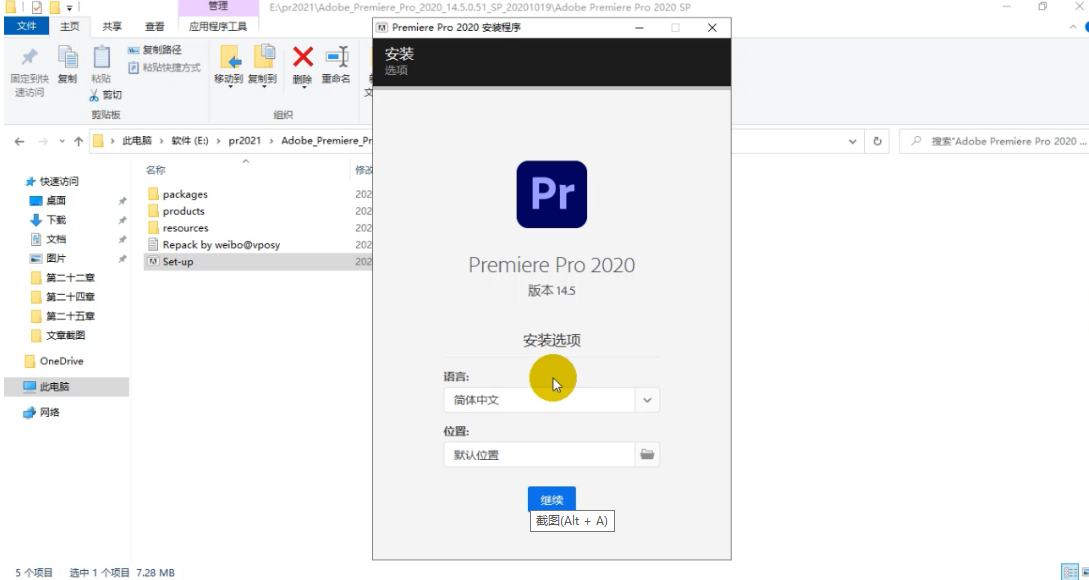
Task: Click the up one level arrow
Action: coord(78,141)
